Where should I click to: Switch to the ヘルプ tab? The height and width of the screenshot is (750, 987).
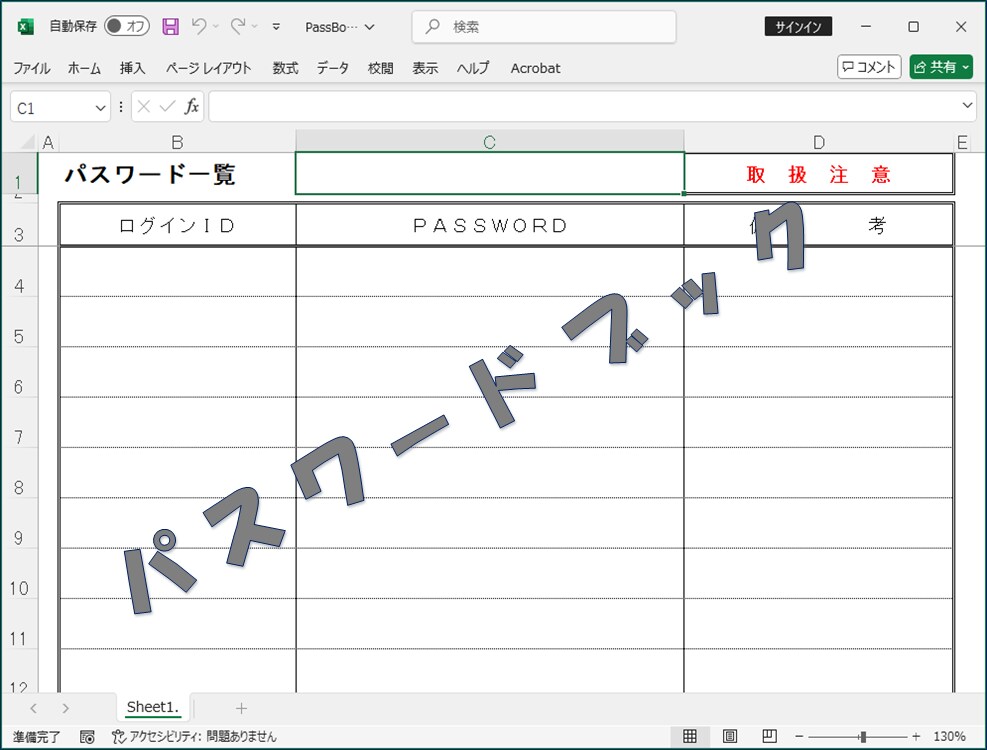click(x=473, y=68)
